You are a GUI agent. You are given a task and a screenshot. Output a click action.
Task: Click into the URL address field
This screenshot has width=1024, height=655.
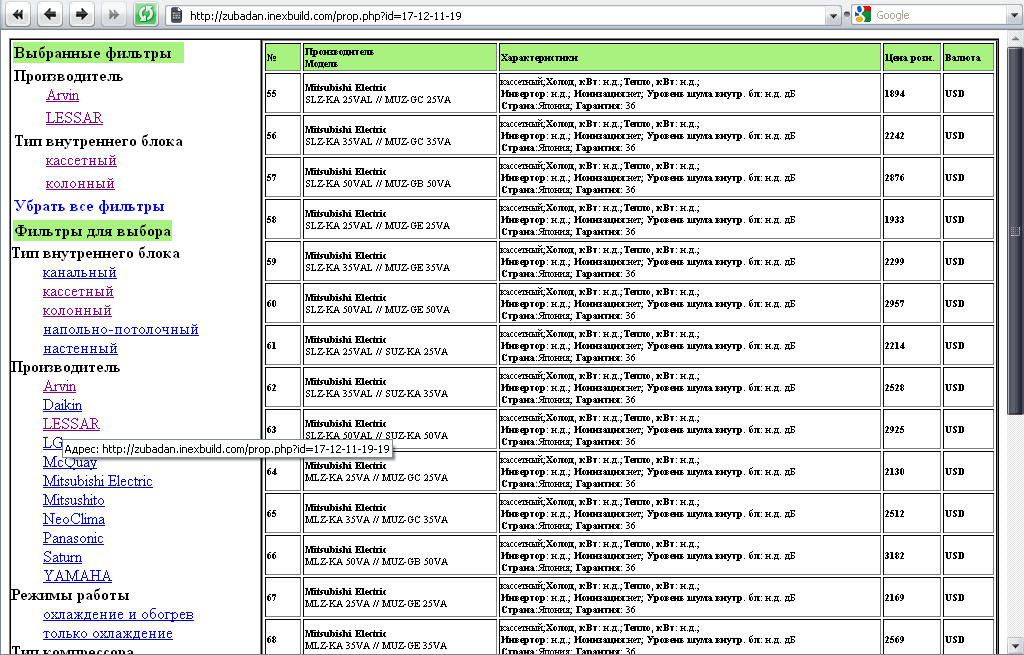pyautogui.click(x=503, y=16)
